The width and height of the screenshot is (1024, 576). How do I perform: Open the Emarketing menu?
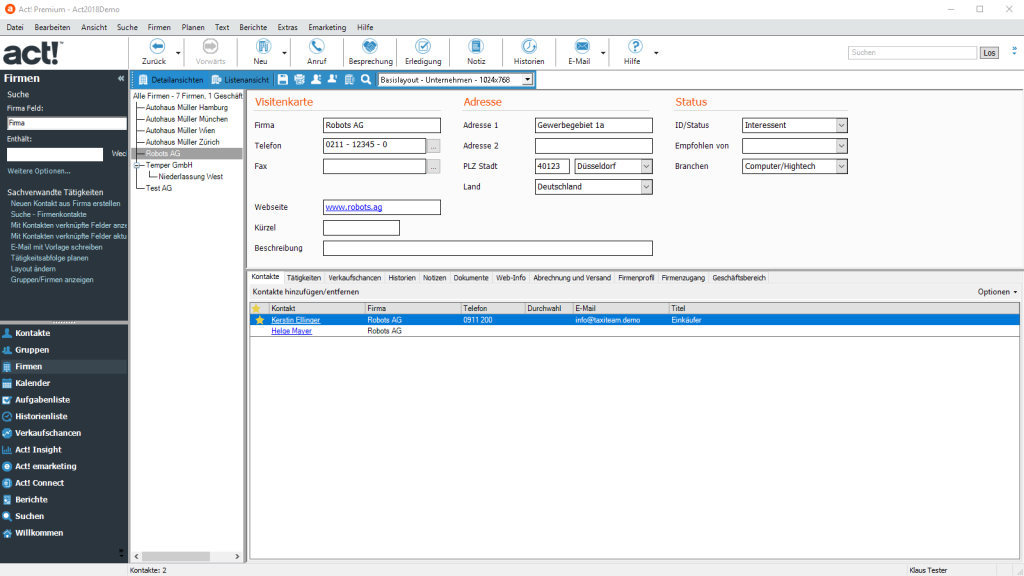click(326, 27)
